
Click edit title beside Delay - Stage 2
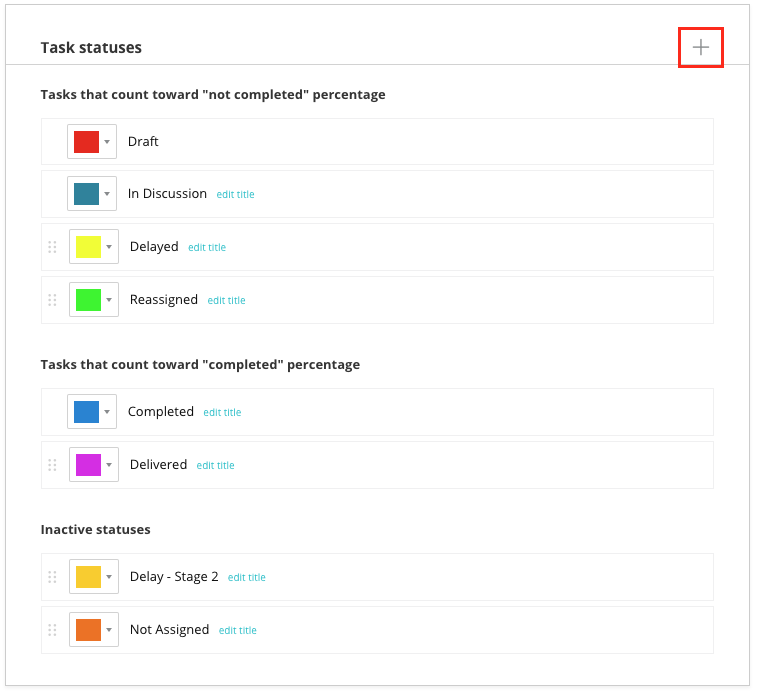pos(246,578)
